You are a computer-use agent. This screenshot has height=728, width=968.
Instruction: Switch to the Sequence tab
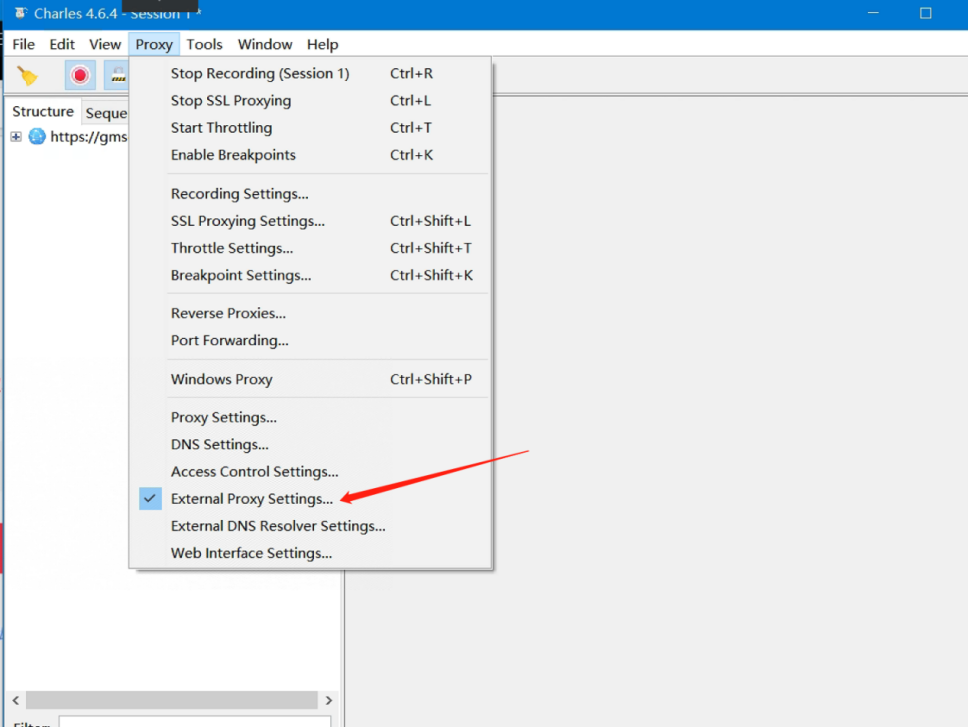tap(106, 113)
